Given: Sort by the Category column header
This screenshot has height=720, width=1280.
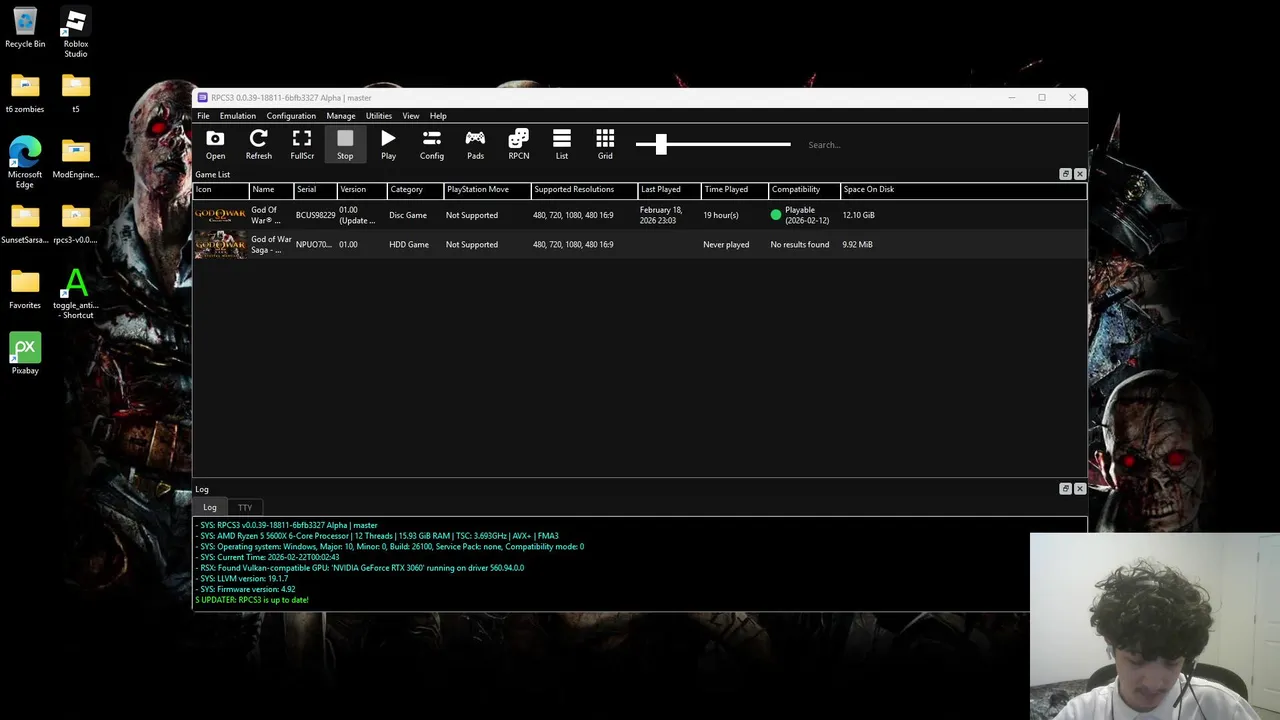Looking at the screenshot, I should pos(415,190).
